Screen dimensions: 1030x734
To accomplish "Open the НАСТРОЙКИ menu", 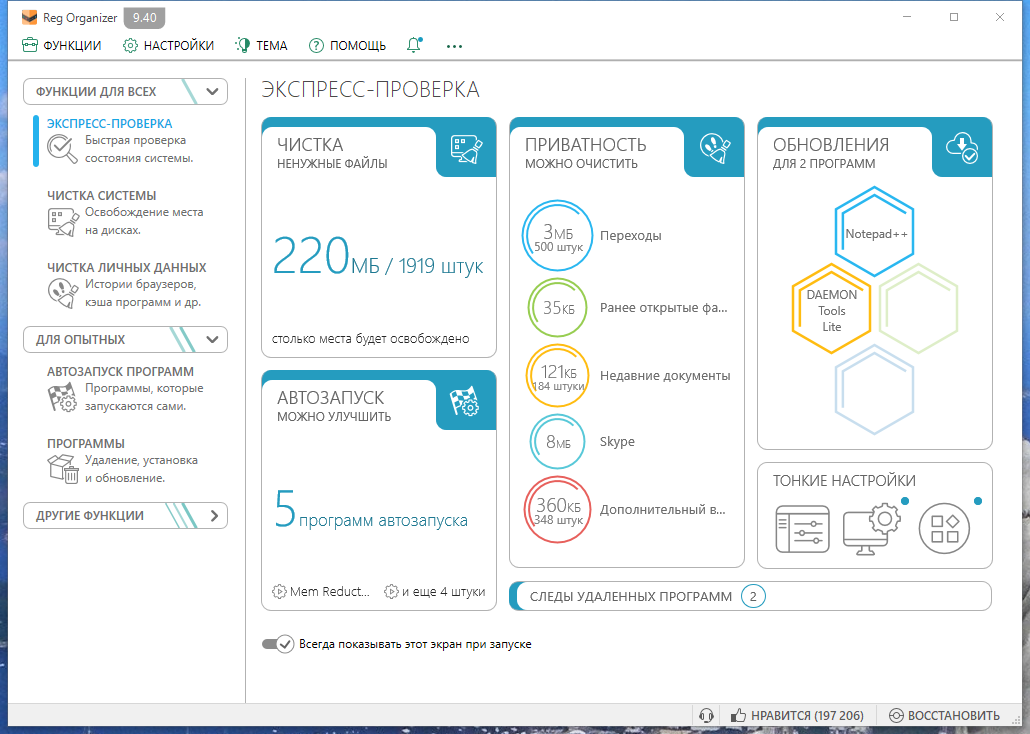I will click(168, 45).
